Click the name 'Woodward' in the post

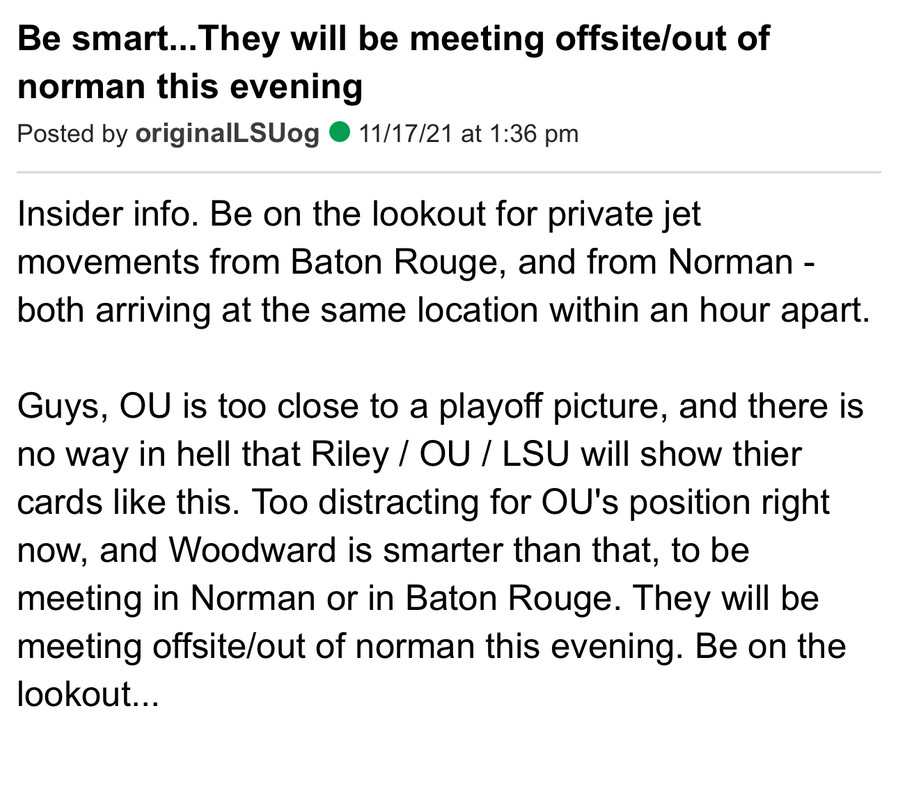(252, 551)
